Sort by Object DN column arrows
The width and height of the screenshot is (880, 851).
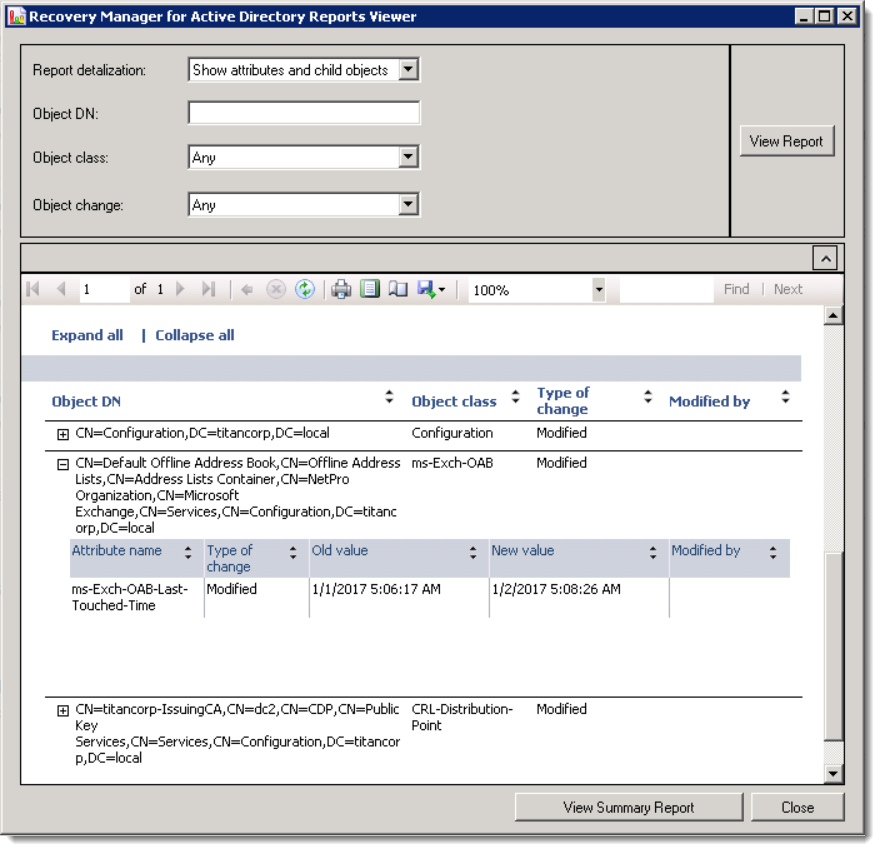[x=389, y=398]
